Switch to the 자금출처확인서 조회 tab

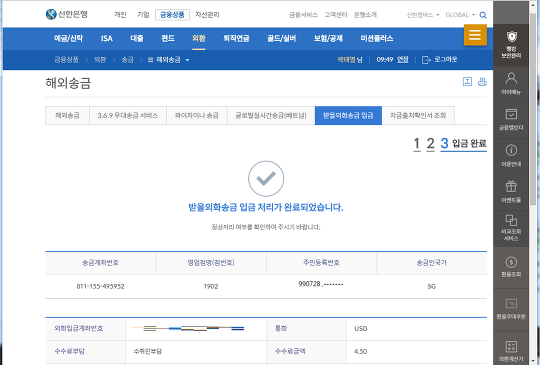point(418,115)
